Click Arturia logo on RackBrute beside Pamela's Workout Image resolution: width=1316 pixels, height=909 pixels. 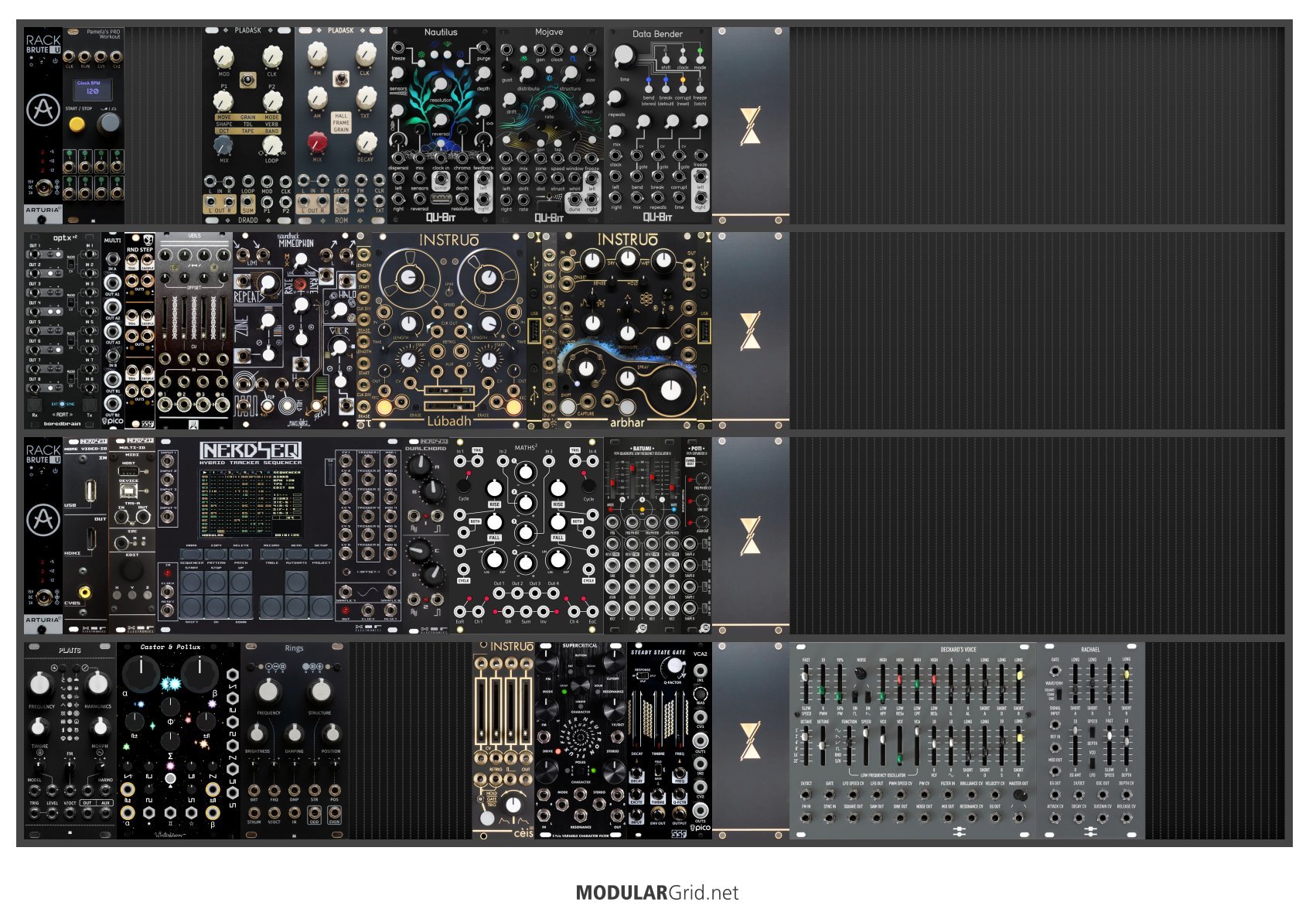tap(43, 111)
